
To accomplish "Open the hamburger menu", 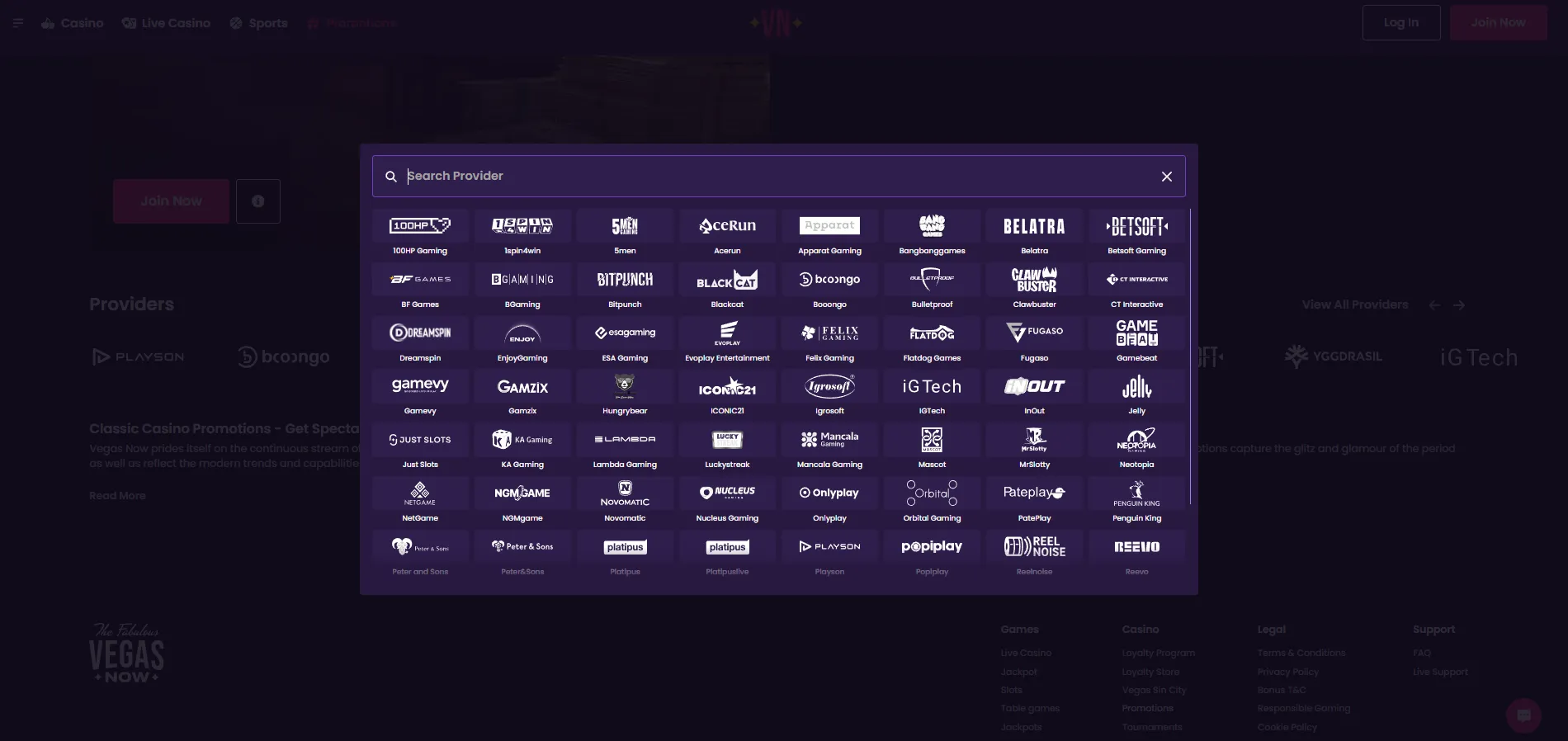I will (x=18, y=23).
